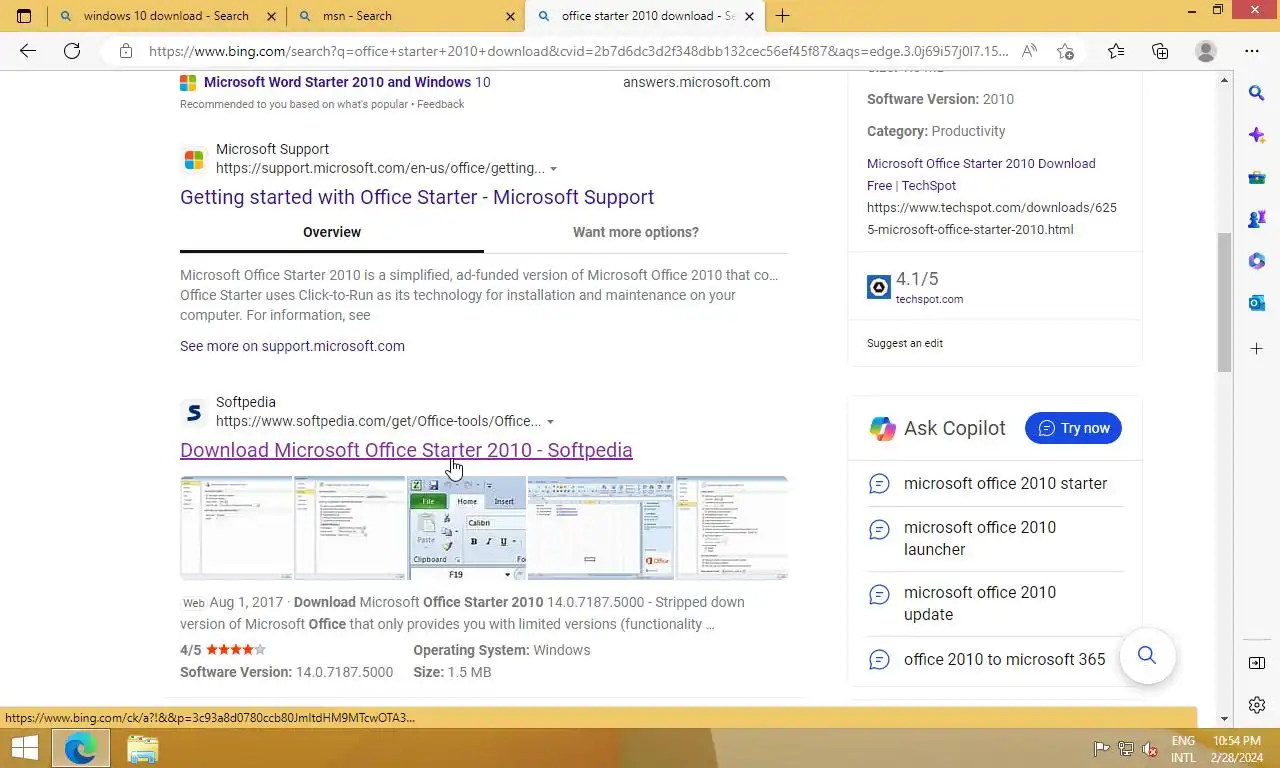
Task: Open sidebar Tools briefcase icon
Action: click(x=1257, y=177)
